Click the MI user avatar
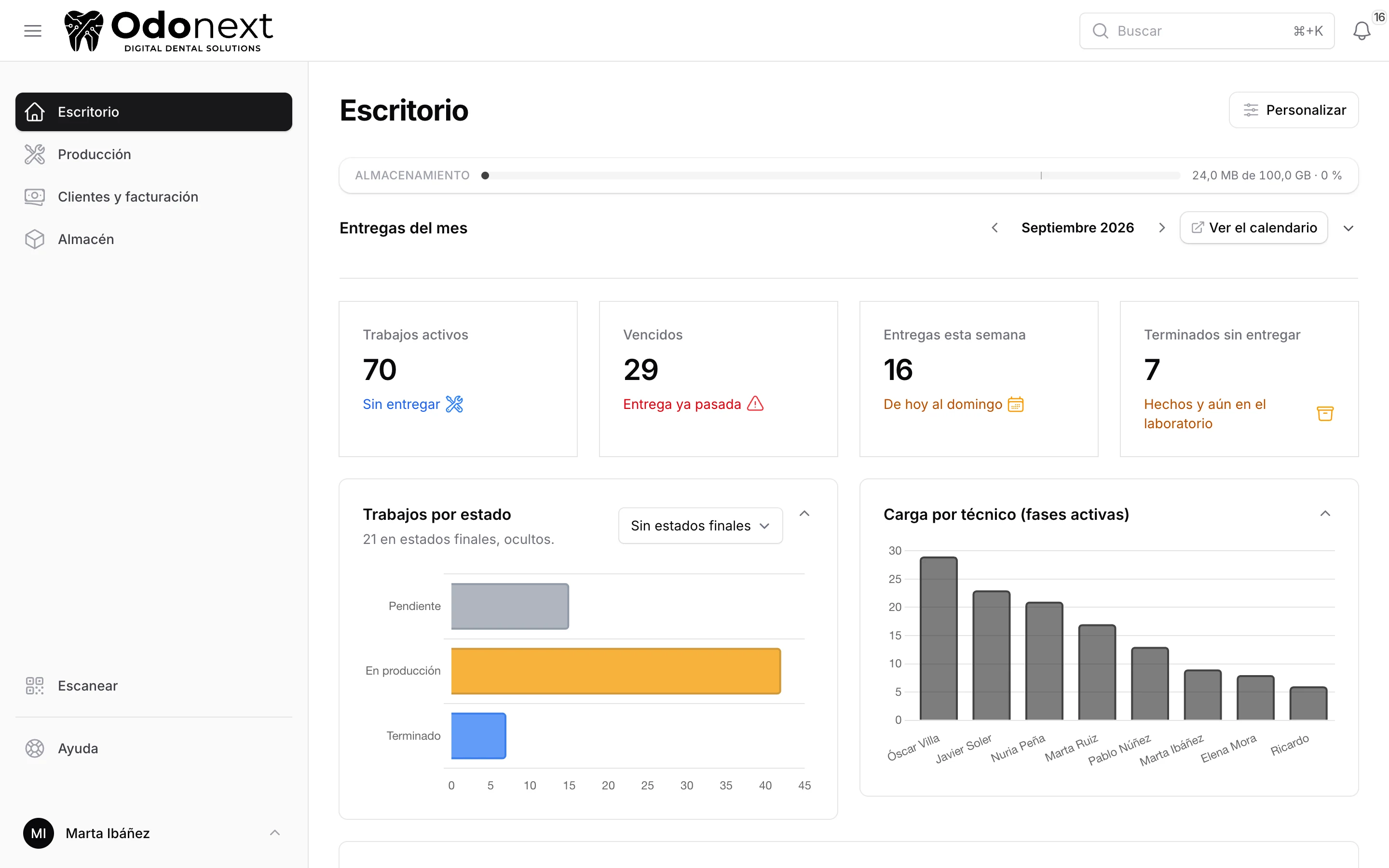This screenshot has height=868, width=1389. tap(39, 833)
